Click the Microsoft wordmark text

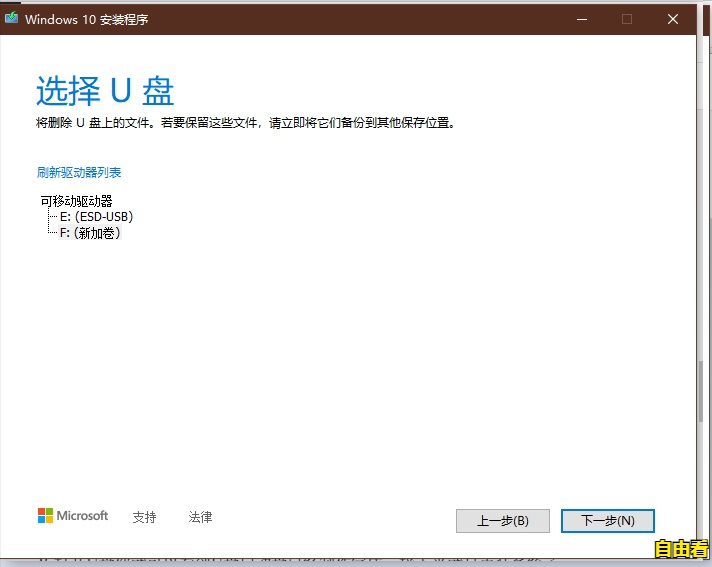pyautogui.click(x=82, y=516)
